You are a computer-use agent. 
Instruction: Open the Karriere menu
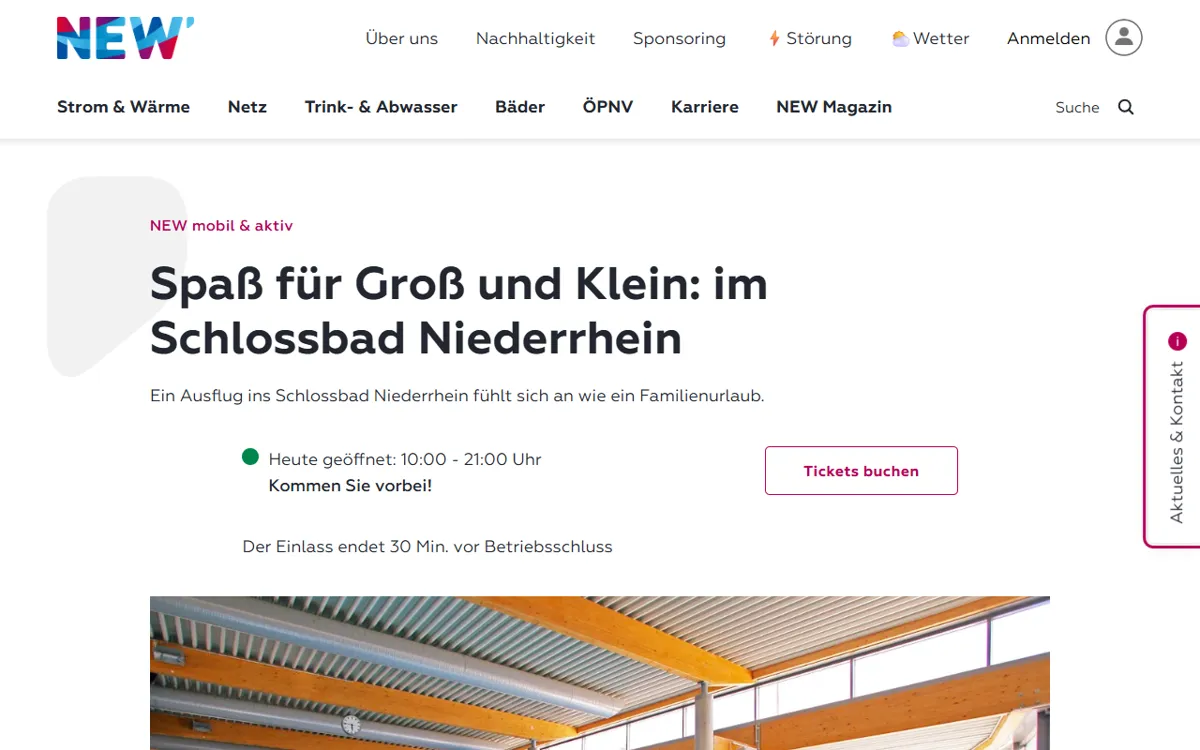pos(705,107)
